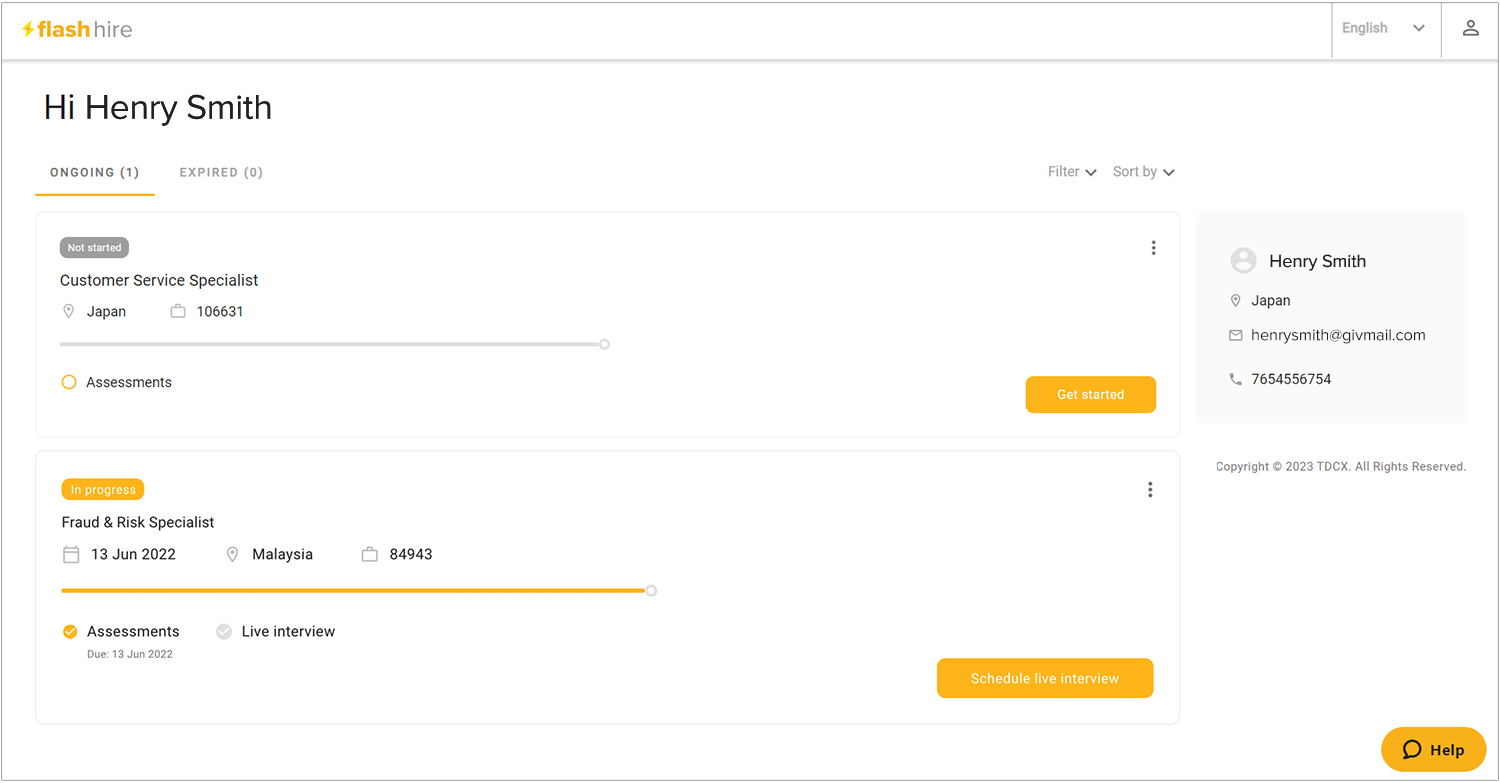Select the ONGOING tab
Image resolution: width=1500 pixels, height=783 pixels.
pyautogui.click(x=94, y=172)
